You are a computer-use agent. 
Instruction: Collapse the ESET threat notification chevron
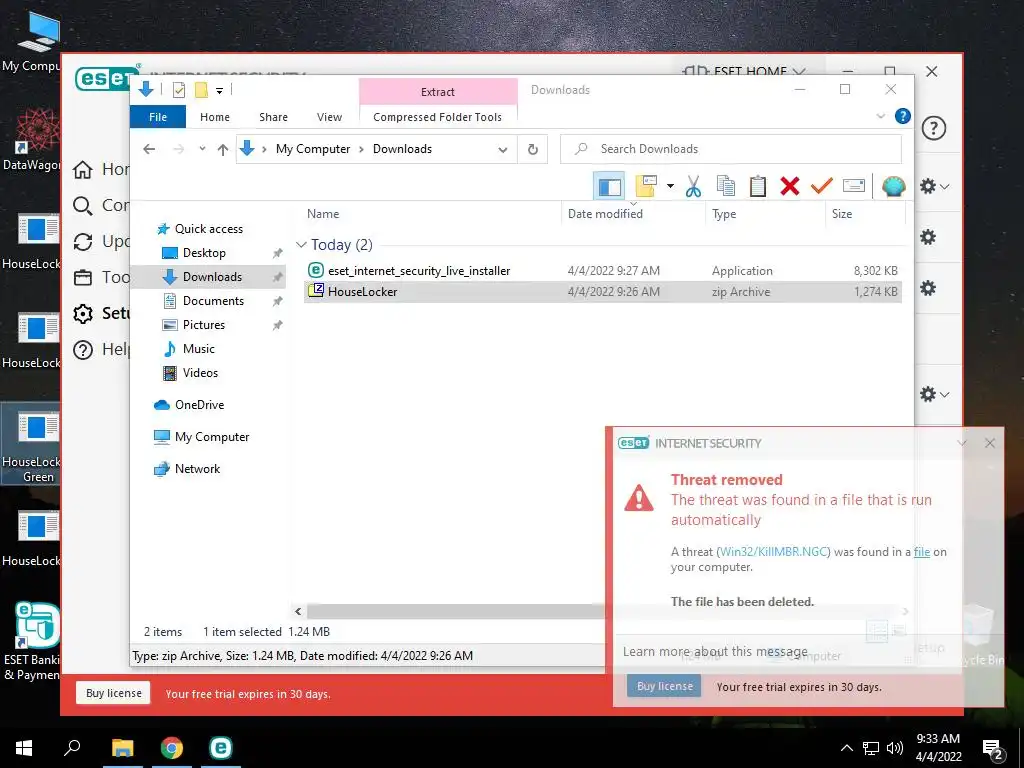962,443
